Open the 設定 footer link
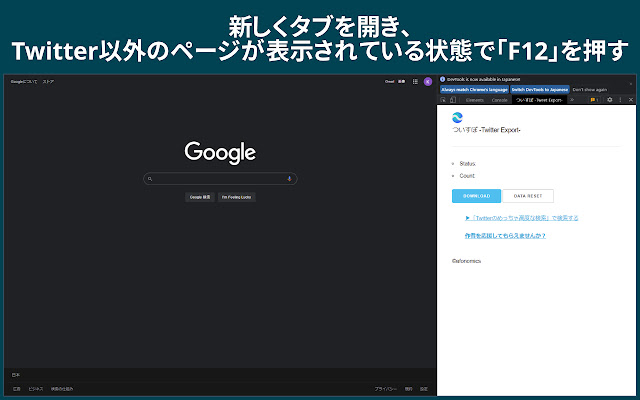This screenshot has width=640, height=400. click(x=424, y=389)
